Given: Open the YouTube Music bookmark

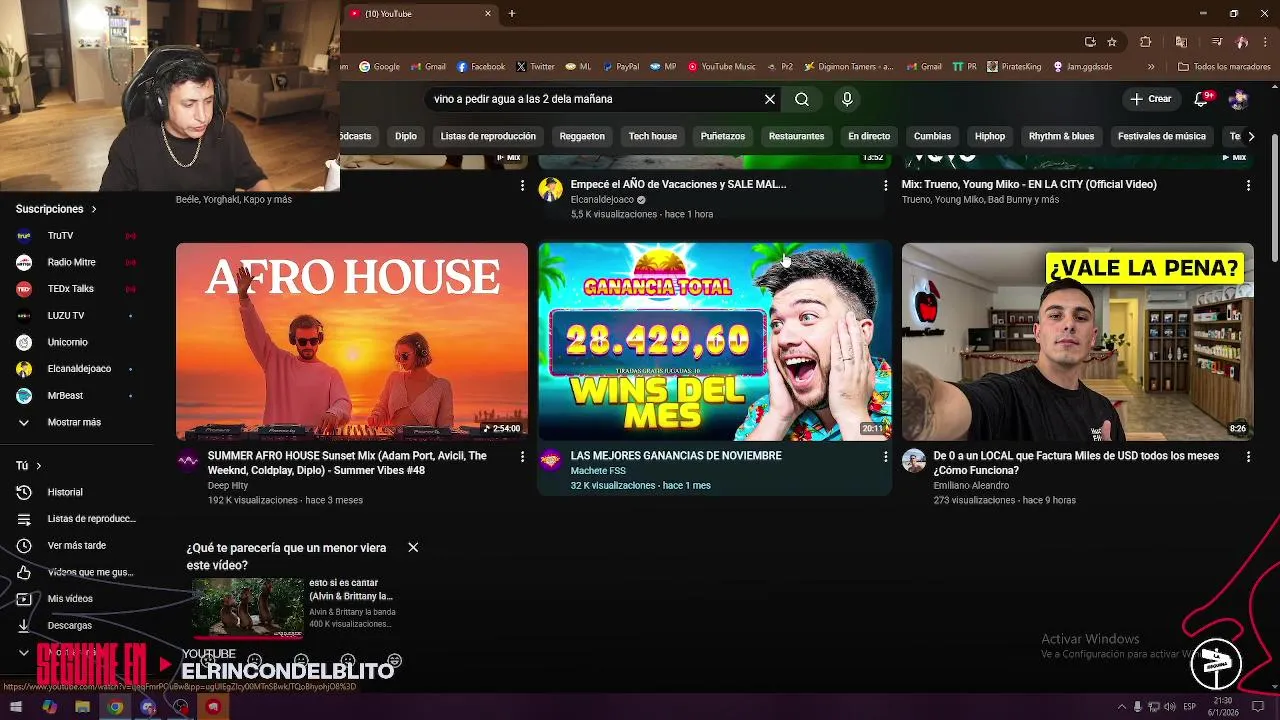Looking at the screenshot, I should (x=721, y=67).
